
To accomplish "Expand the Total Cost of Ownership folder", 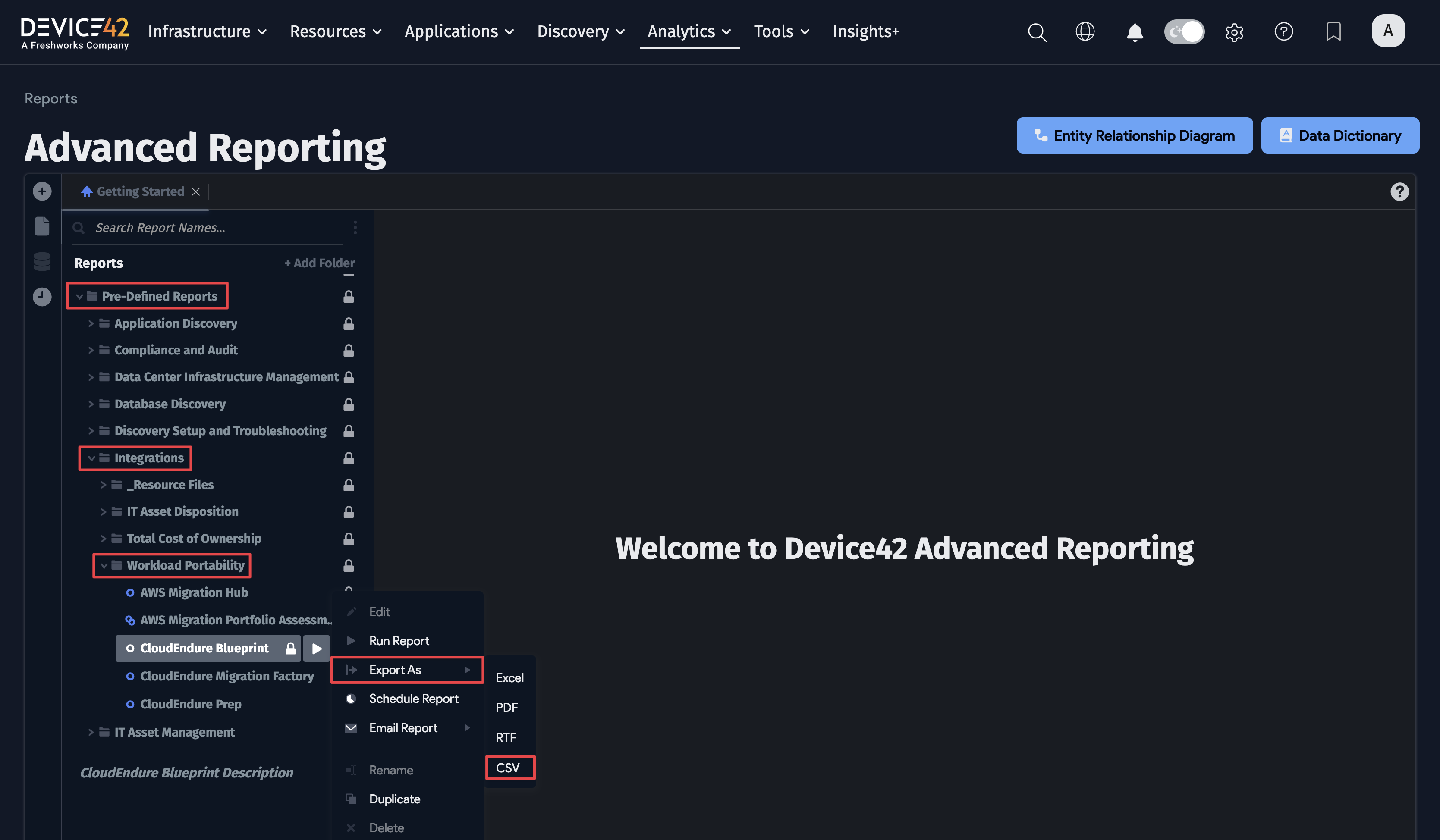I will pyautogui.click(x=104, y=539).
